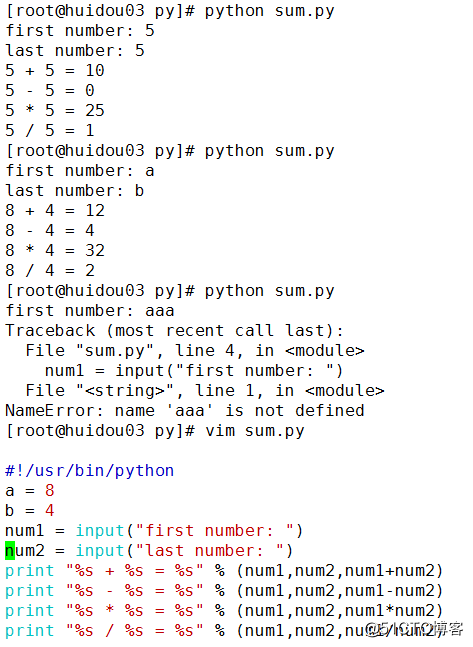The height and width of the screenshot is (647, 473).
Task: Click the red value 8 in a = 8
Action: [50, 491]
